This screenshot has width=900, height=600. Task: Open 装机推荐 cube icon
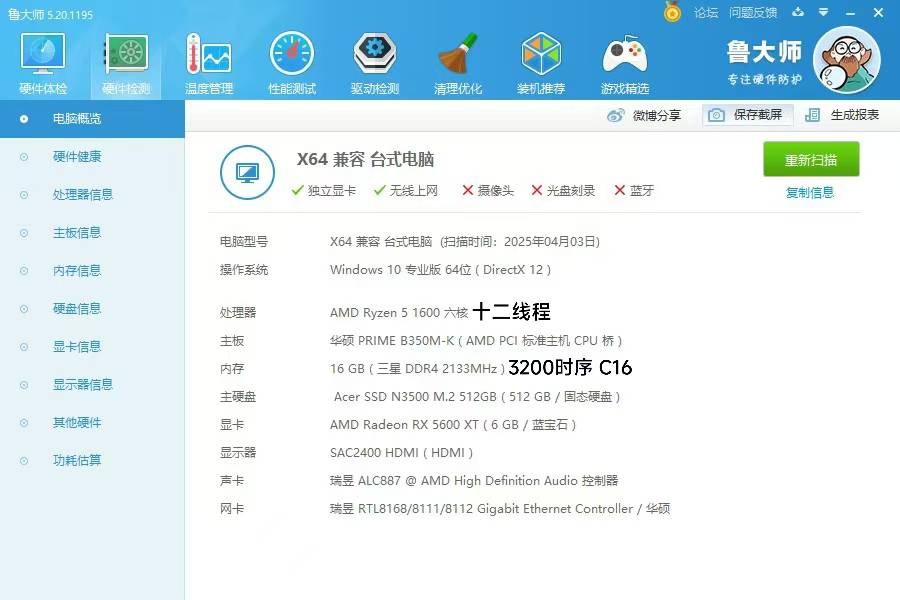[x=541, y=63]
